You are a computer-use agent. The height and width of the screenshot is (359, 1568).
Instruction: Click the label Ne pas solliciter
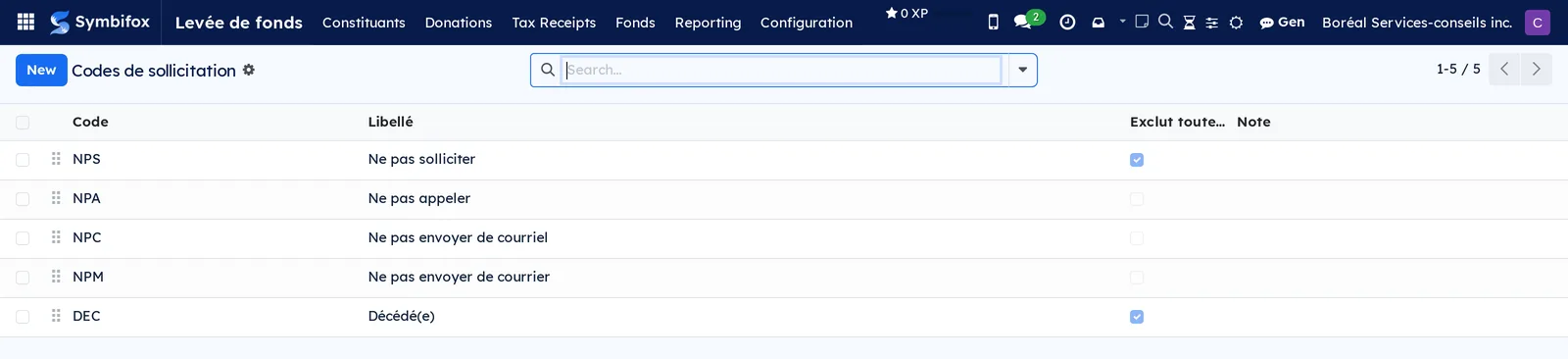[x=421, y=159]
